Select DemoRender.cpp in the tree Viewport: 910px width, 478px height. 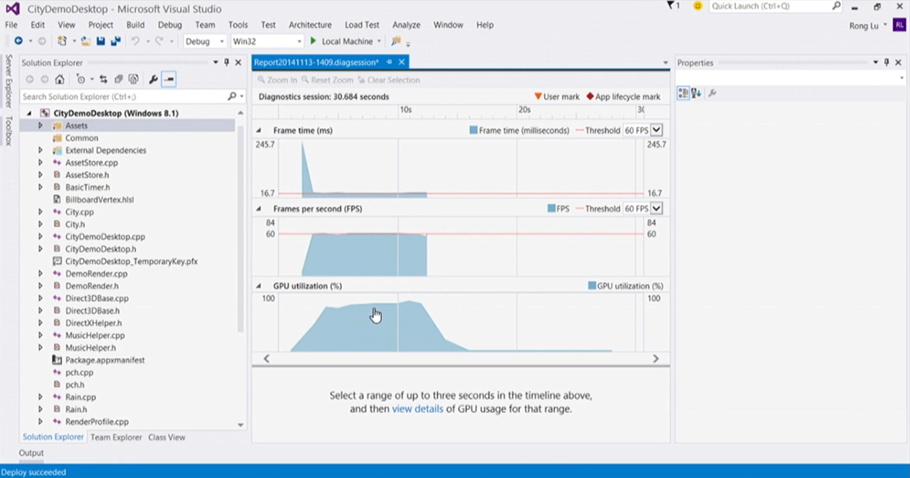[96, 274]
